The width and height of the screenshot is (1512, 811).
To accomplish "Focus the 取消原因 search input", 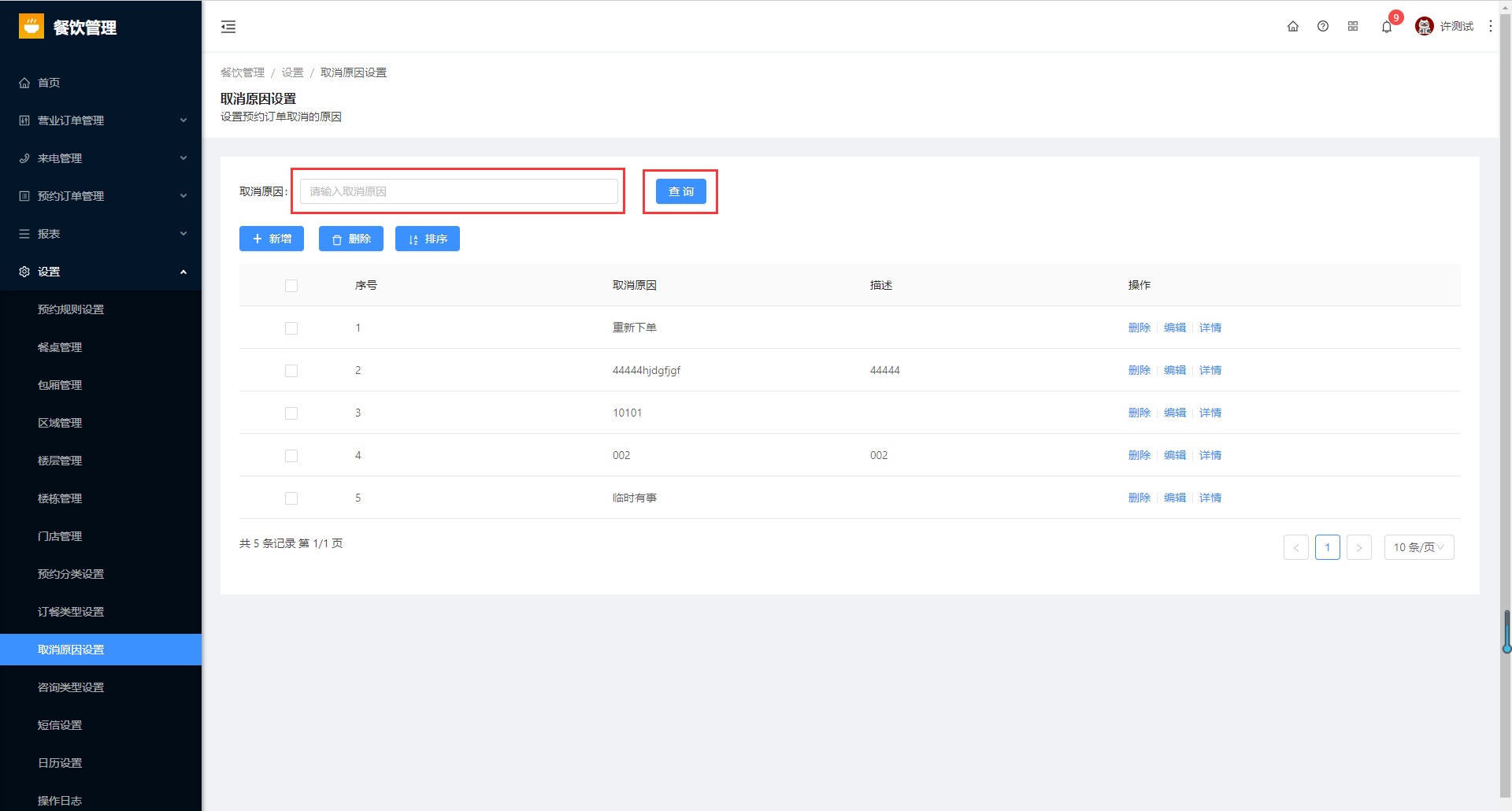I will 459,191.
